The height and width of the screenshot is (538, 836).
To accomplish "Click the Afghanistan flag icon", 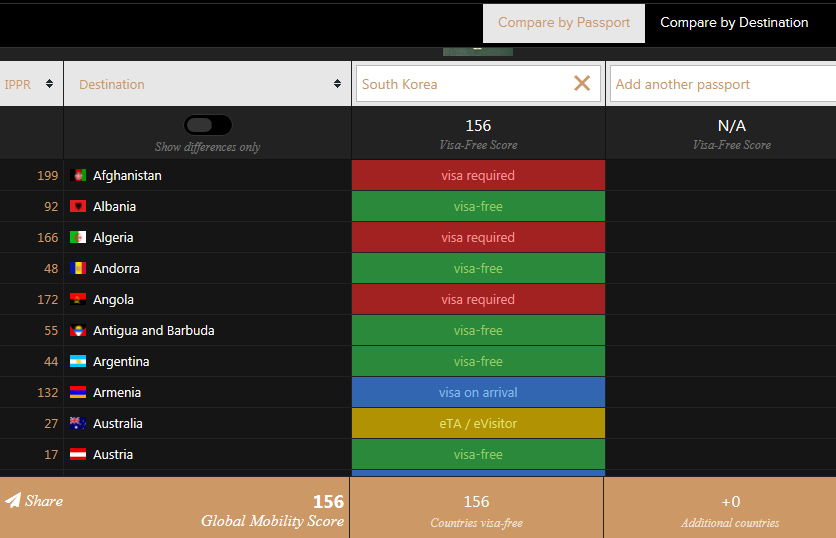I will (x=78, y=175).
